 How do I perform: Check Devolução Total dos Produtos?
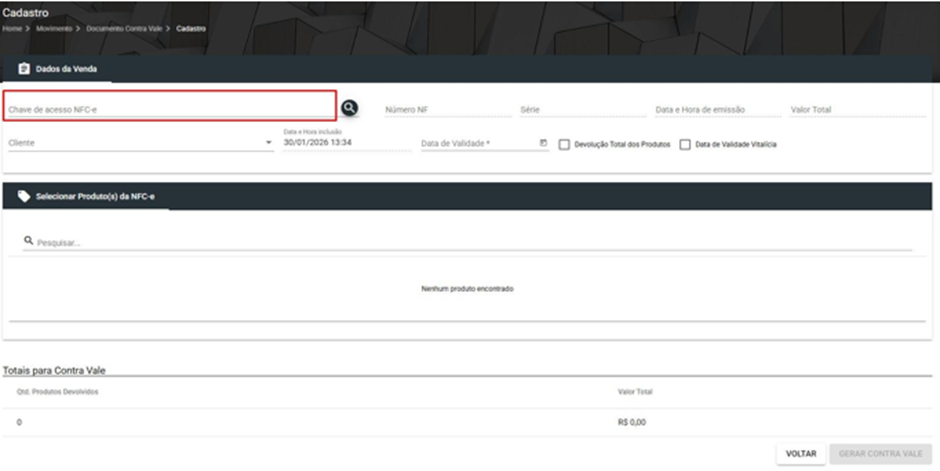pyautogui.click(x=564, y=144)
